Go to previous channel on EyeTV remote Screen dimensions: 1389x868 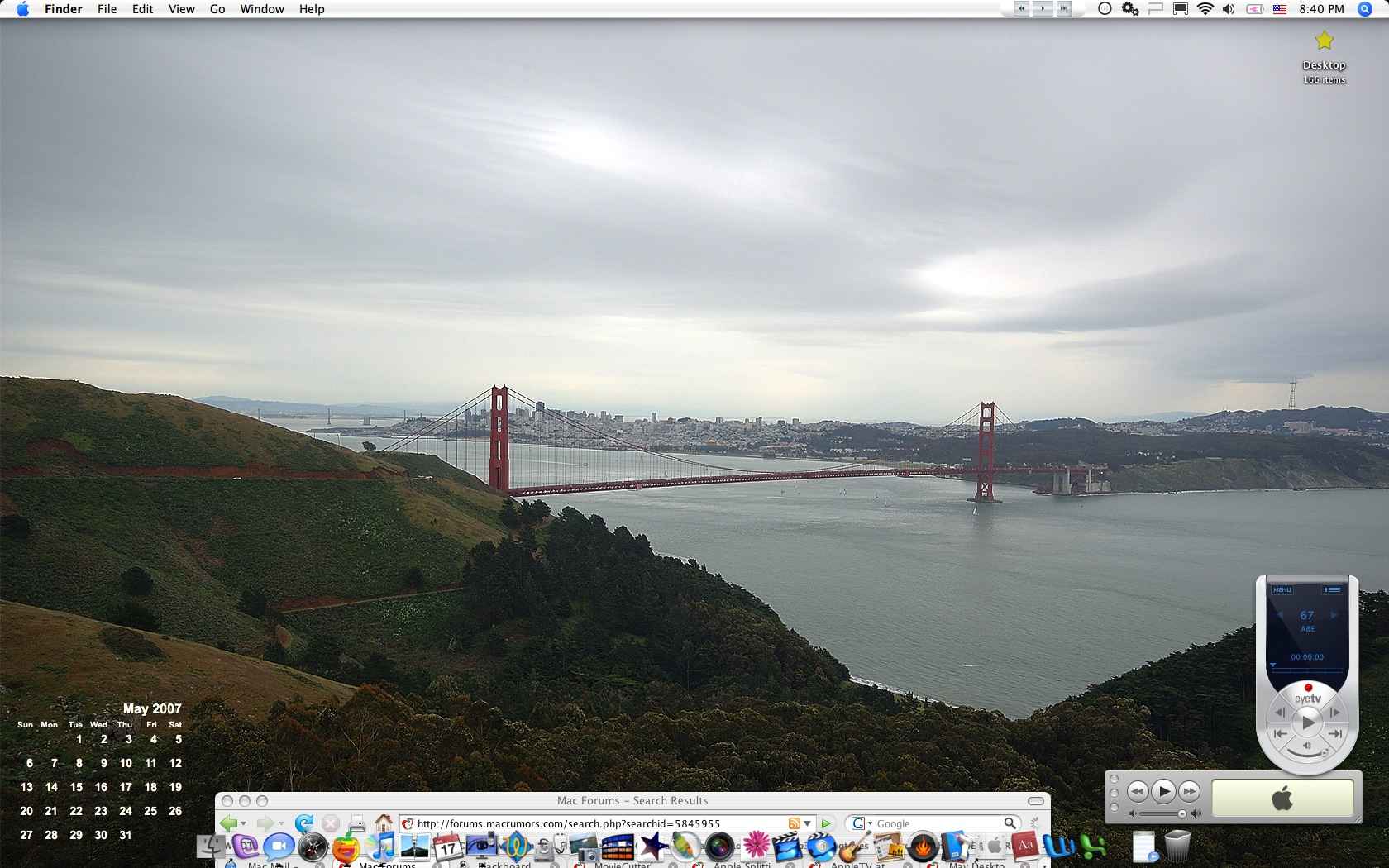(1281, 615)
